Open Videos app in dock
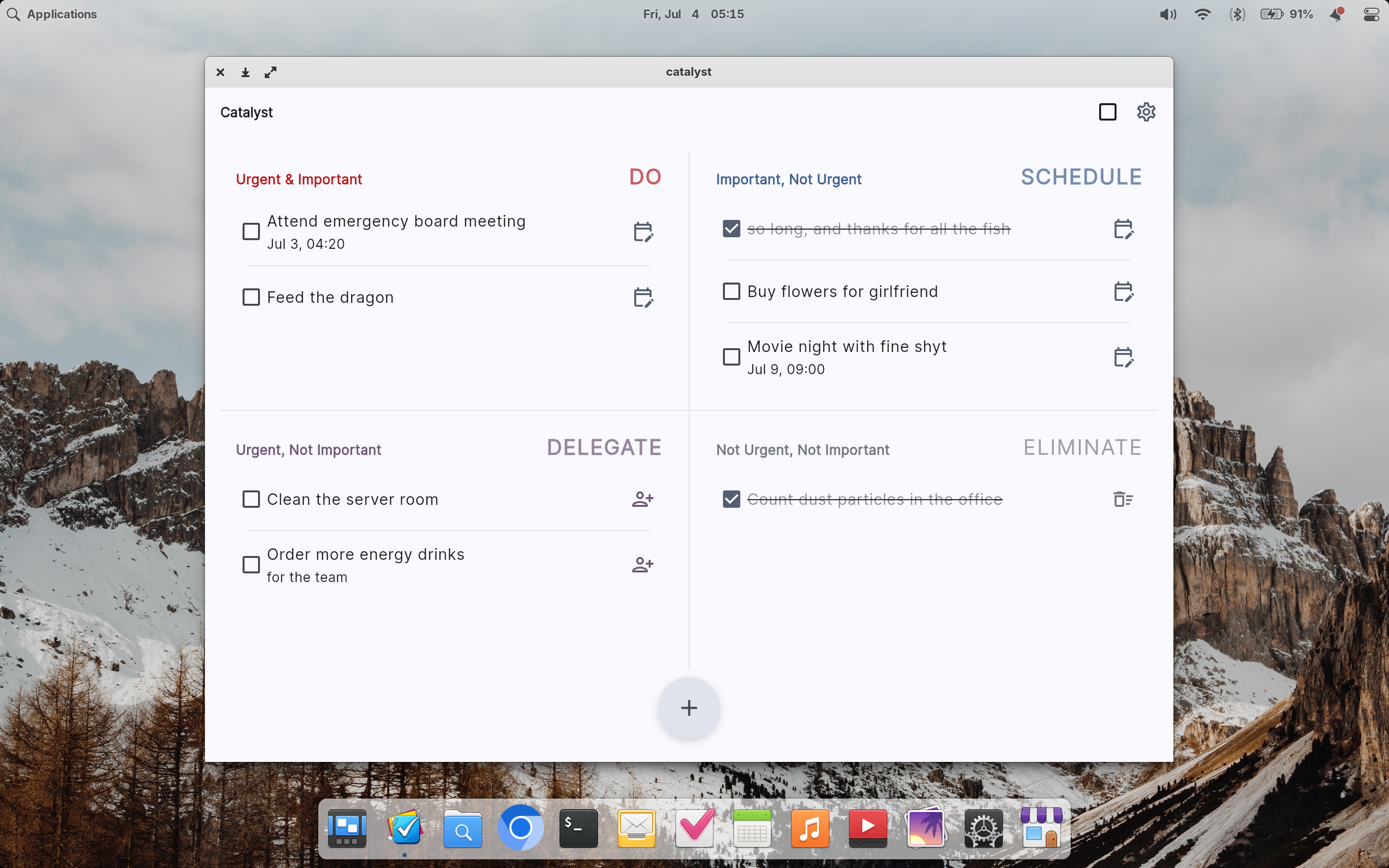This screenshot has width=1389, height=868. coord(868,828)
